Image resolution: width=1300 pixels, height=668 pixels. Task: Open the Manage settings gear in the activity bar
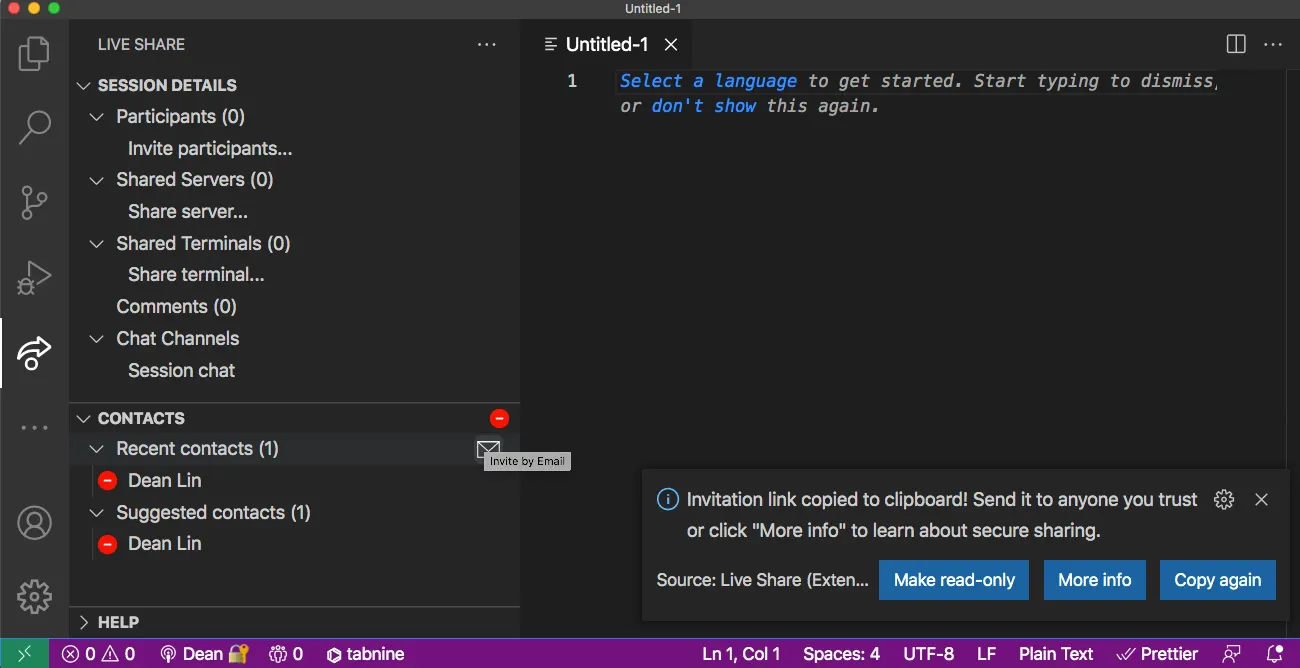(34, 596)
